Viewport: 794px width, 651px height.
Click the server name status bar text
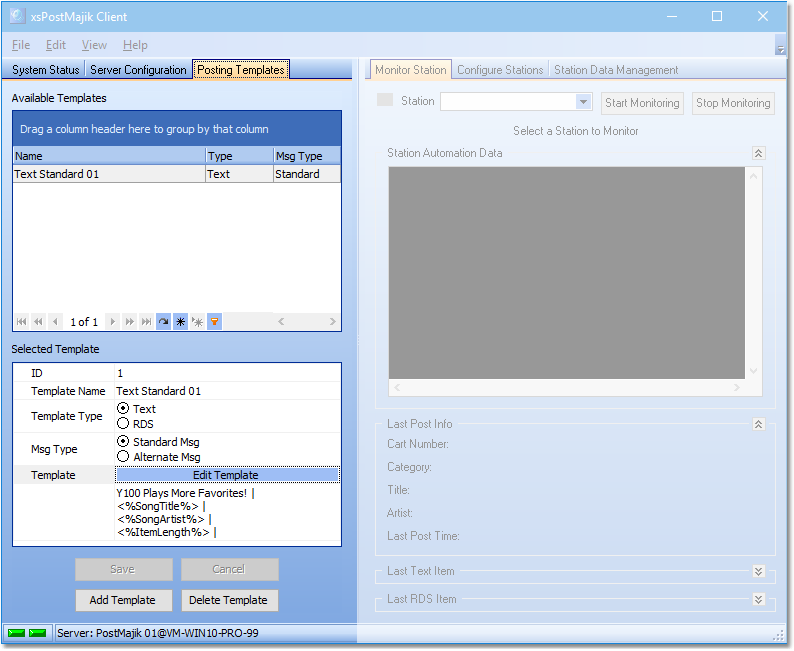coord(157,633)
